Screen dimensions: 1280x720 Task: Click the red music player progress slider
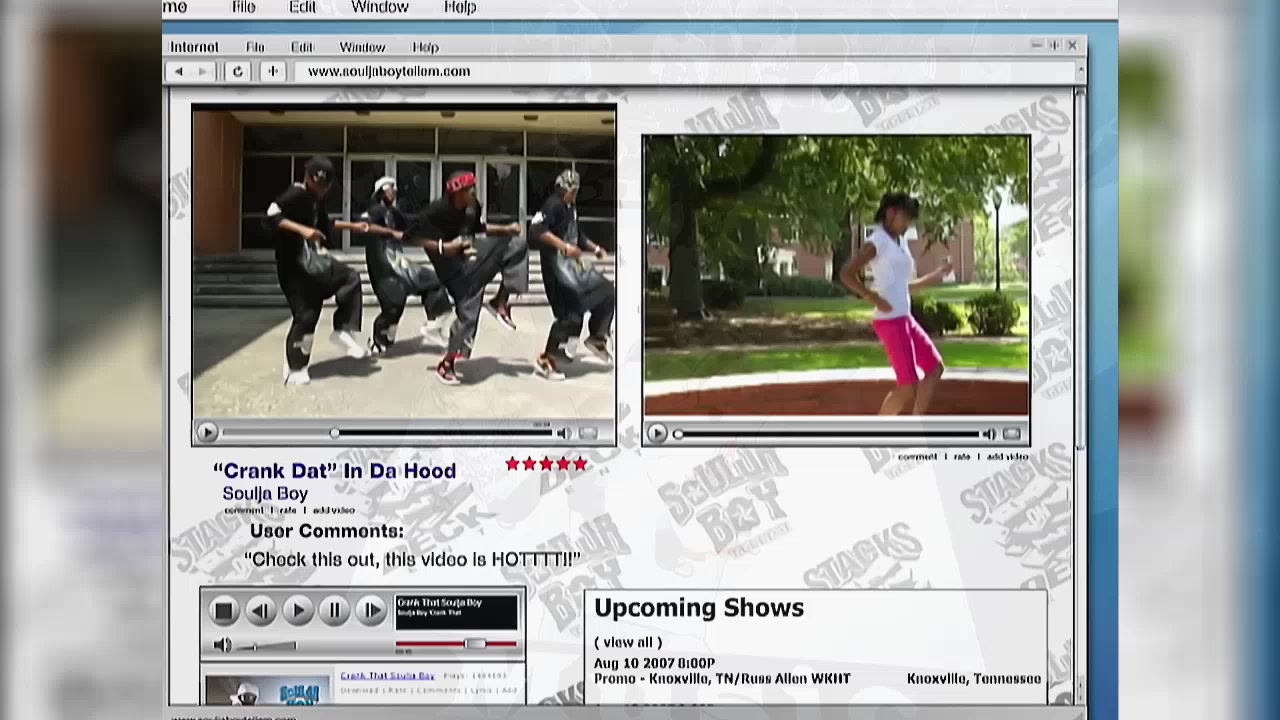coord(475,644)
